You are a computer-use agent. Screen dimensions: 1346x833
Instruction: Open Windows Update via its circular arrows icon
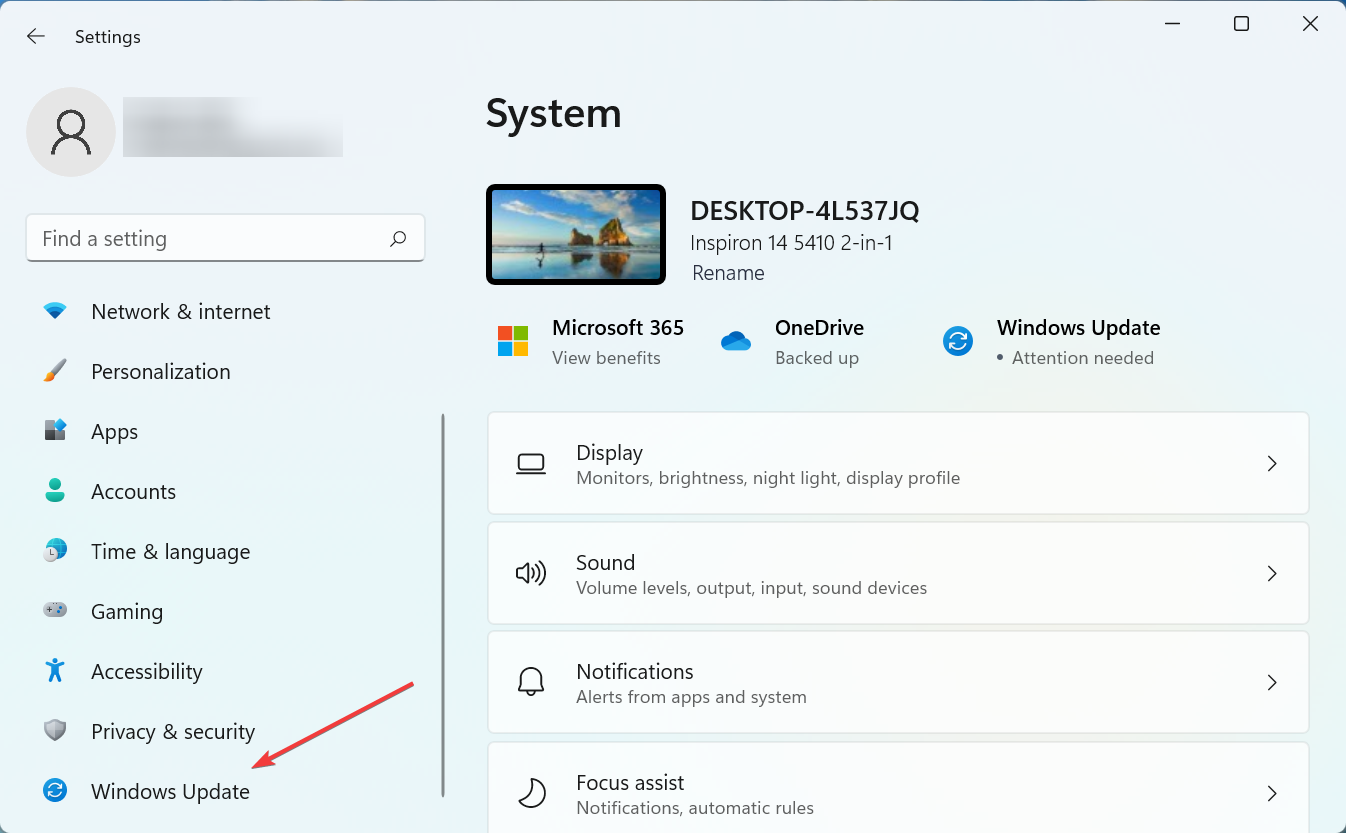pos(55,790)
